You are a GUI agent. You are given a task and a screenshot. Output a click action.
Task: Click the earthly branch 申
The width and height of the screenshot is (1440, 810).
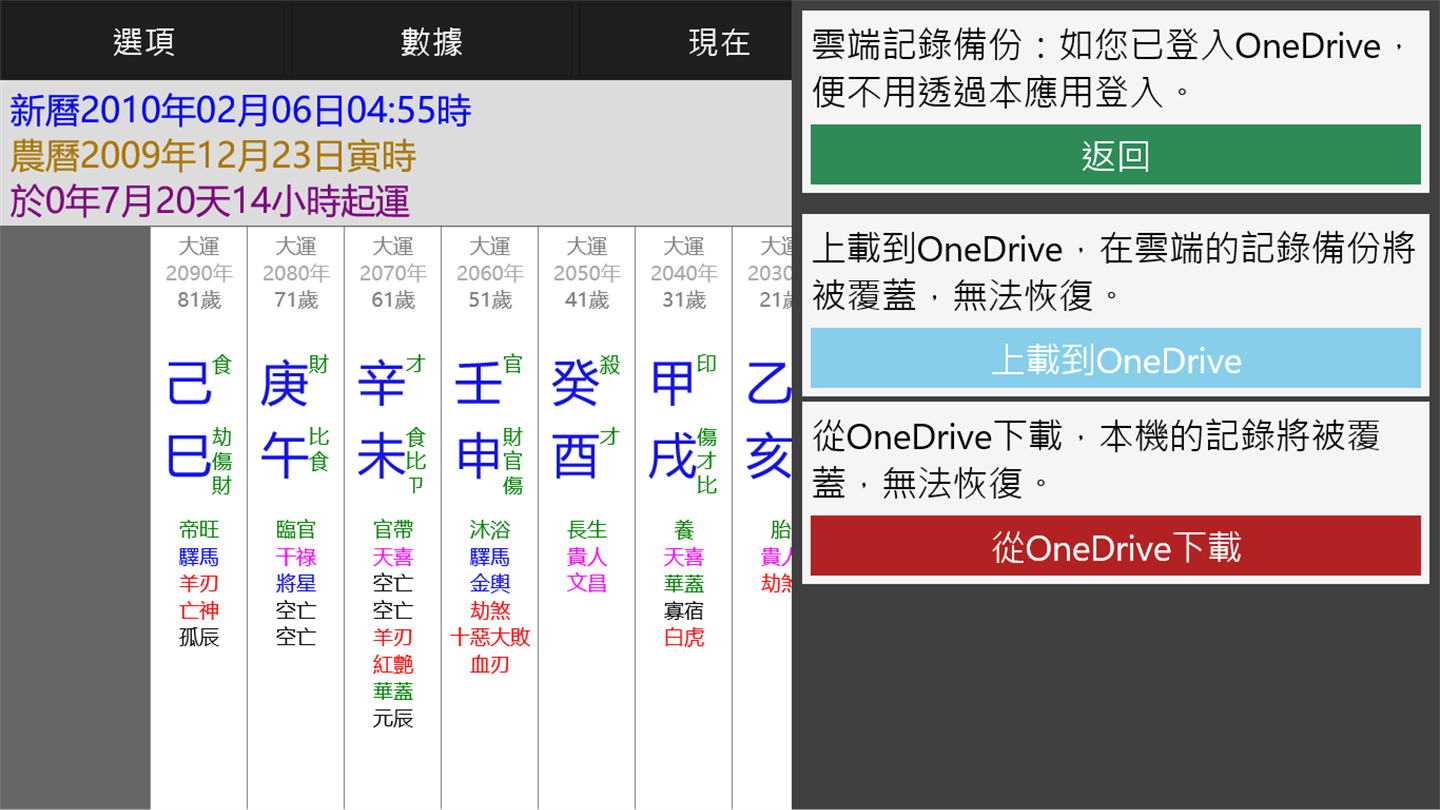[x=478, y=458]
